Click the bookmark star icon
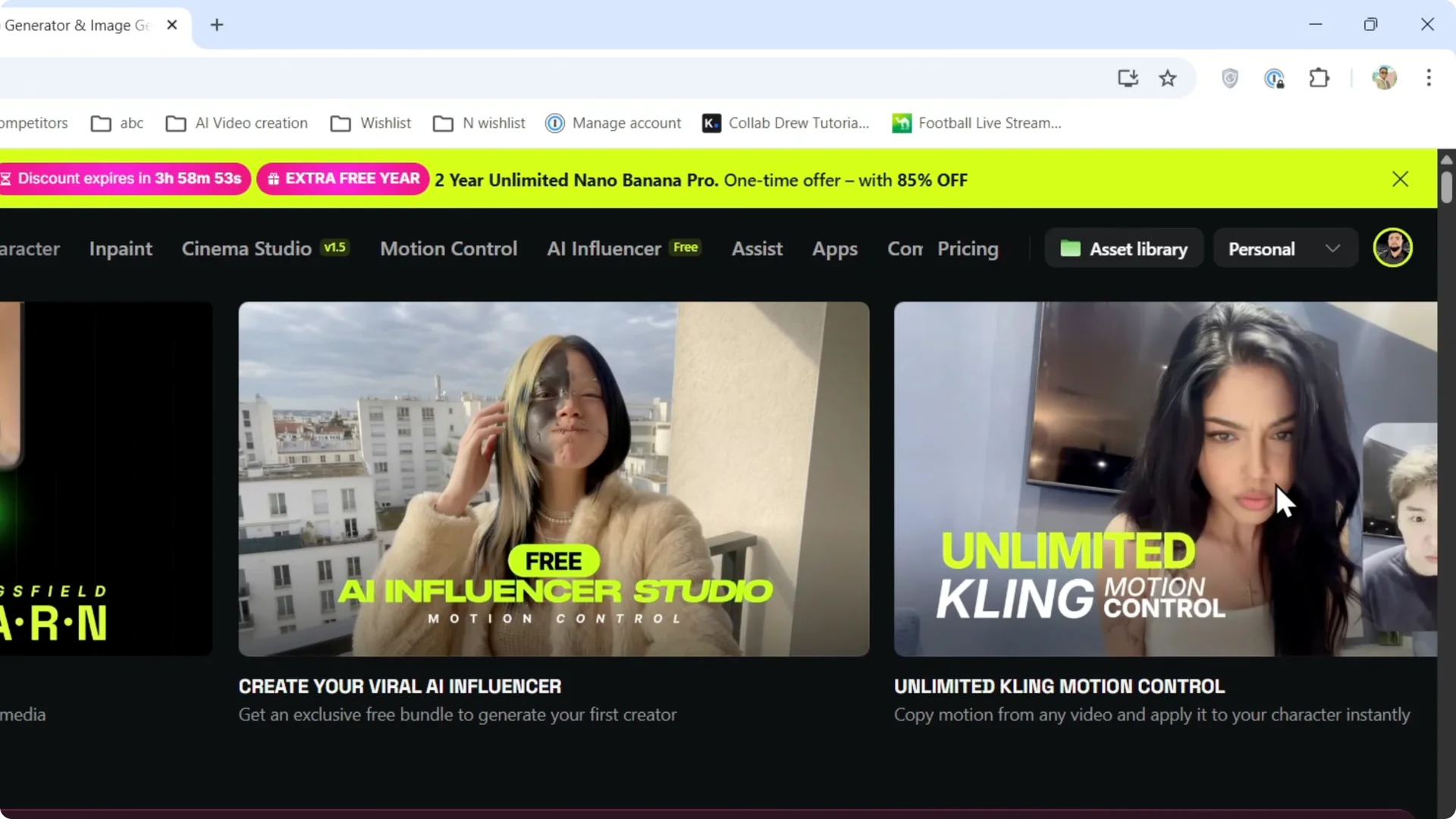1456x819 pixels. [1168, 78]
